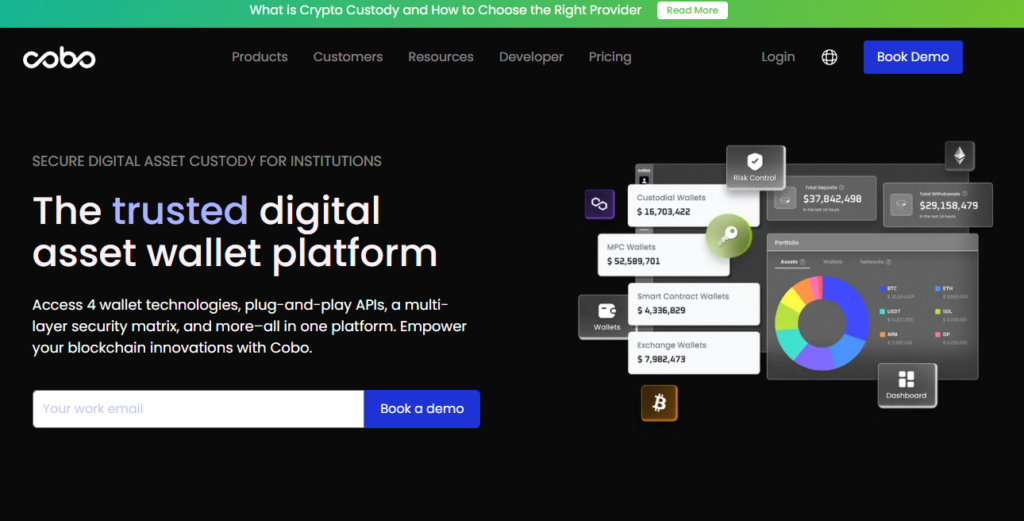1024x521 pixels.
Task: Open the Developer menu
Action: point(531,57)
